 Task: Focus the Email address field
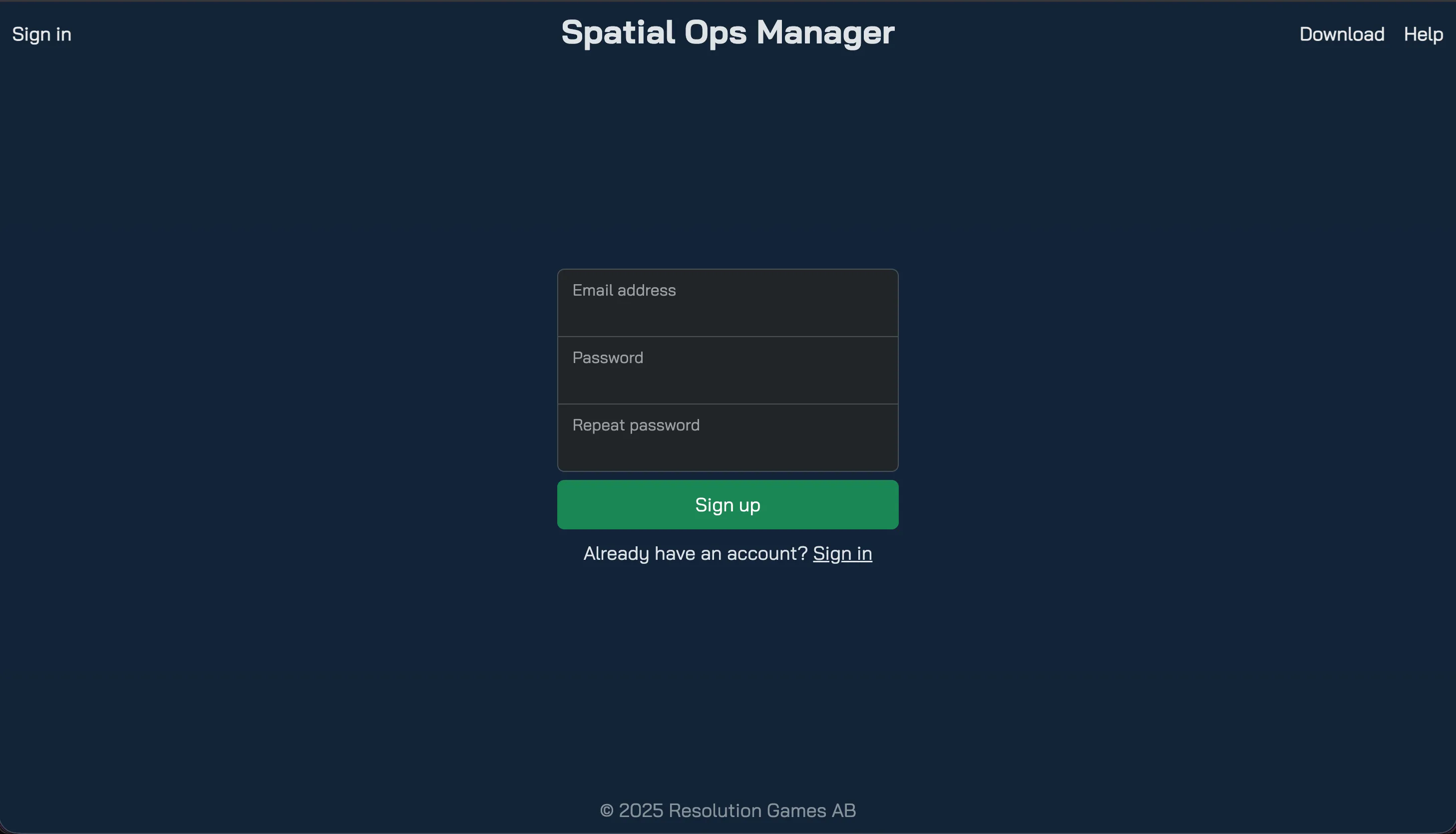728,303
